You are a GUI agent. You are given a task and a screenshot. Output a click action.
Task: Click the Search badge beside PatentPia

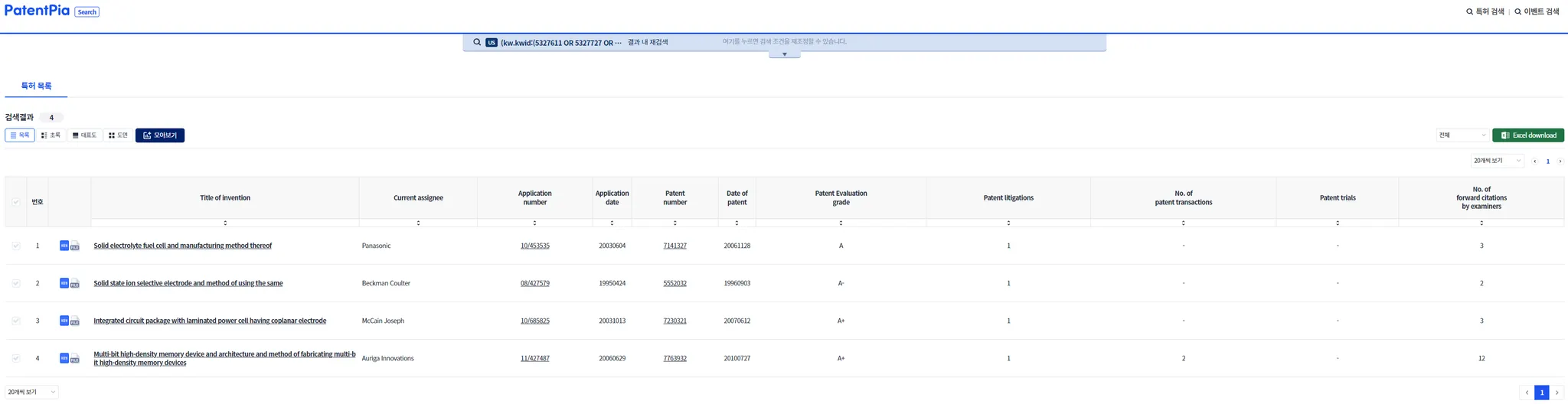tap(87, 11)
